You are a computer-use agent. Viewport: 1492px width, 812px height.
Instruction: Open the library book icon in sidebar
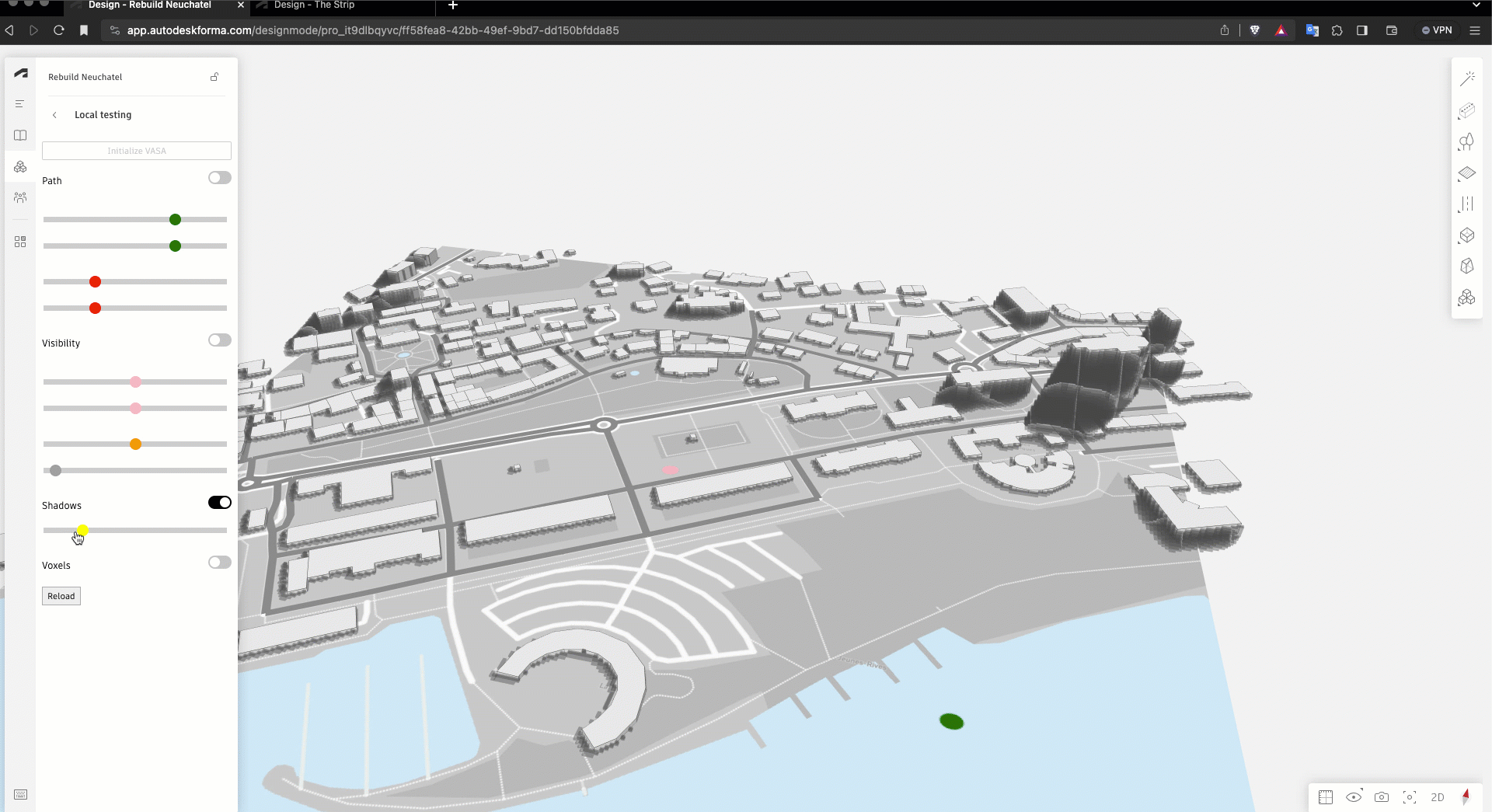click(20, 135)
